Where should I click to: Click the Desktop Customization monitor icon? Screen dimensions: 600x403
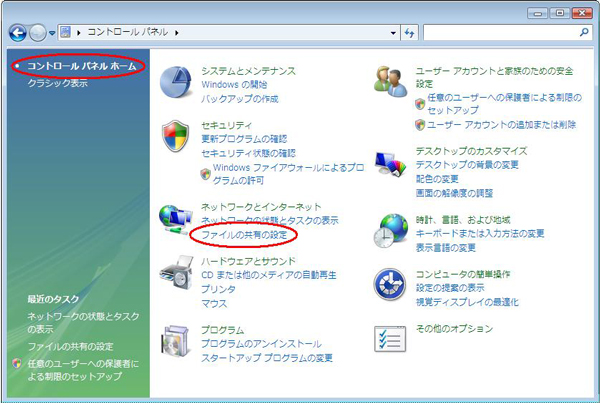(x=390, y=164)
